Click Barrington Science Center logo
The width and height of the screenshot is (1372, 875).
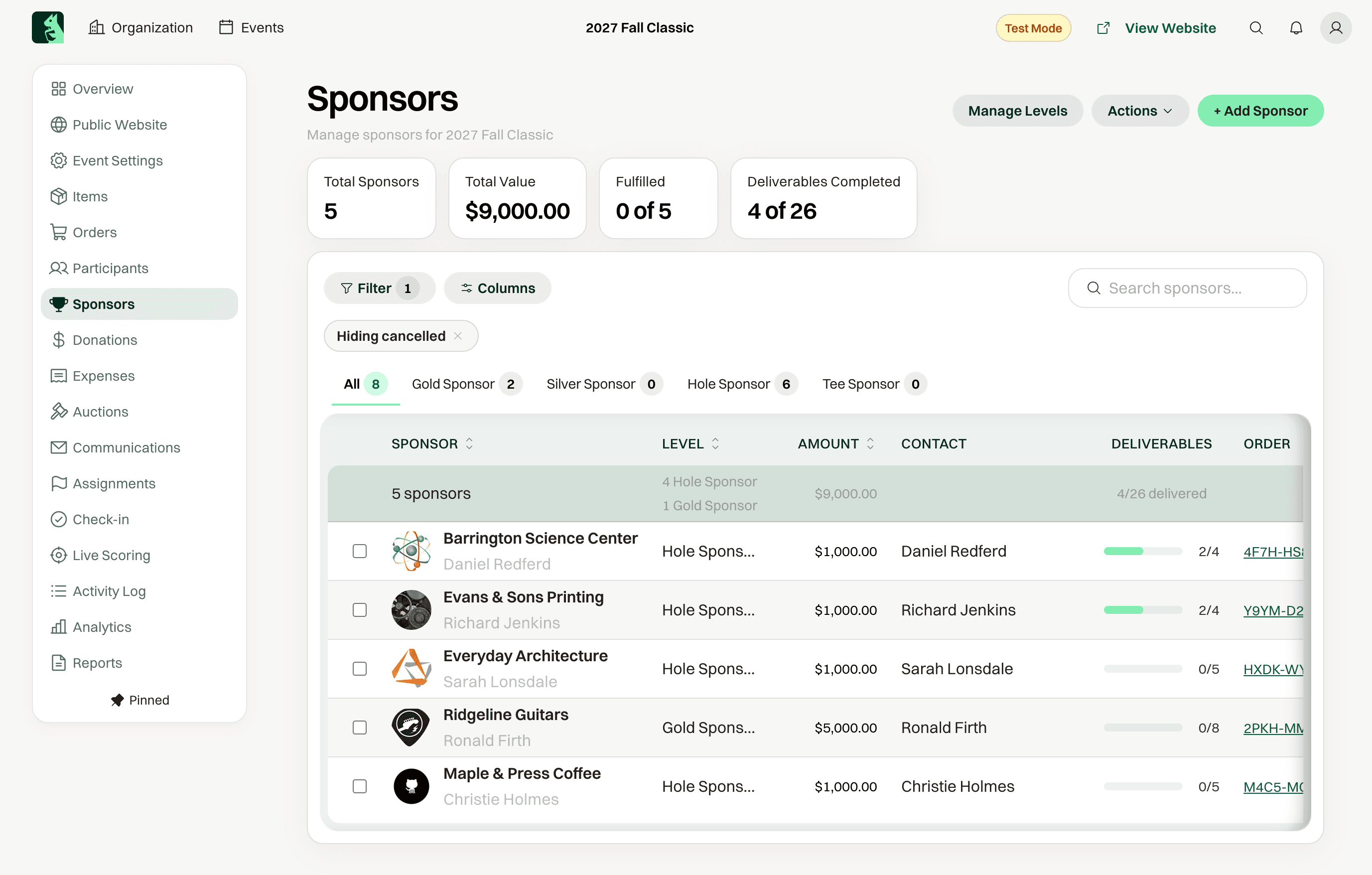point(412,551)
